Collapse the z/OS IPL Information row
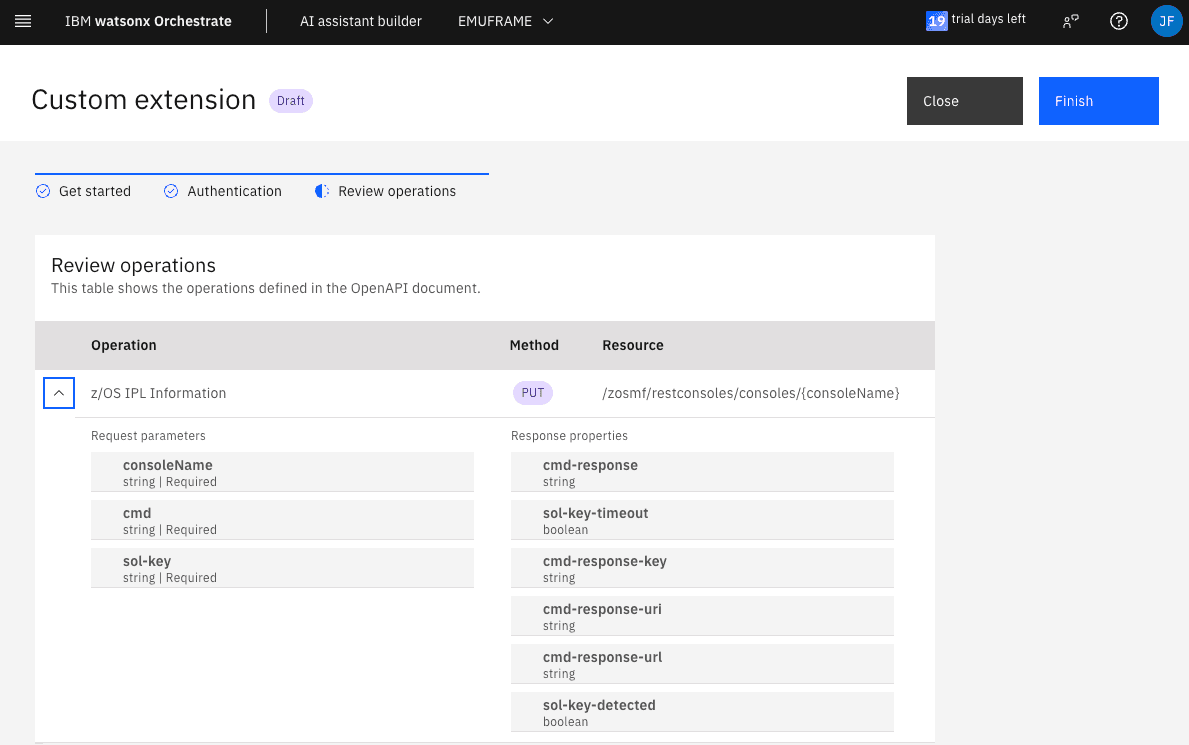 pyautogui.click(x=59, y=393)
